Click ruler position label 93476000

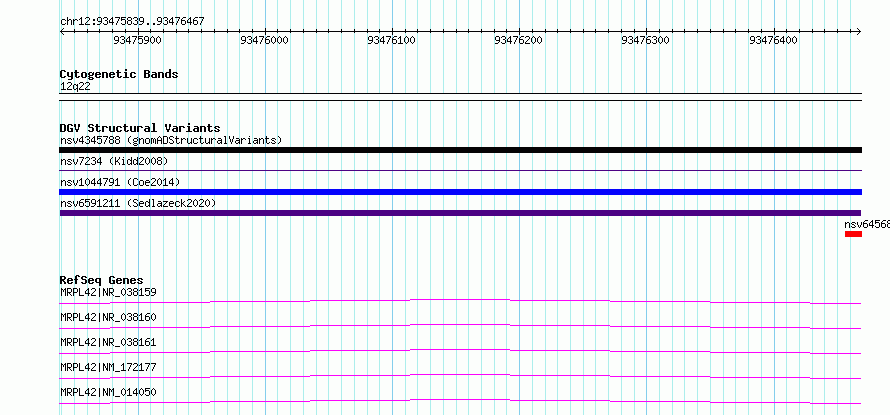tap(265, 40)
